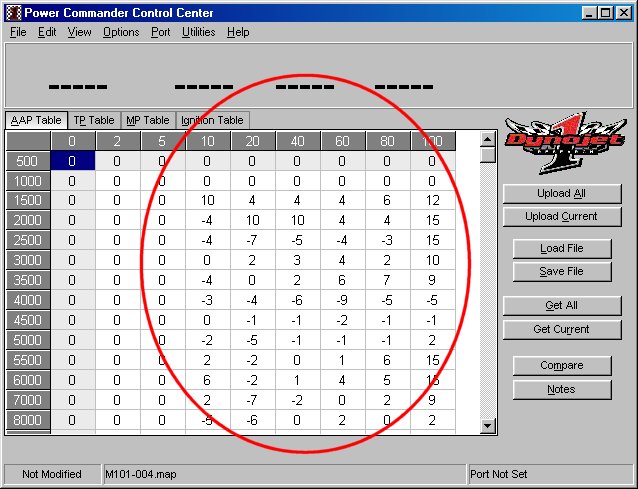Select cell -6 in 8000 row, column 20
638x489 pixels.
[252, 420]
